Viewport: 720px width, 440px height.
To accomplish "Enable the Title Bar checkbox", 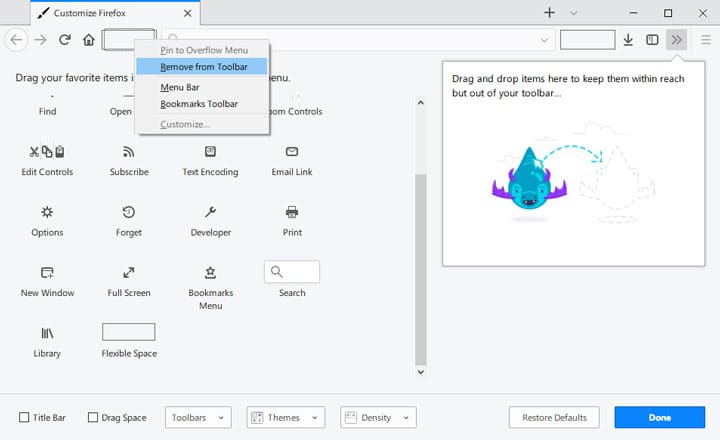I will [x=24, y=417].
